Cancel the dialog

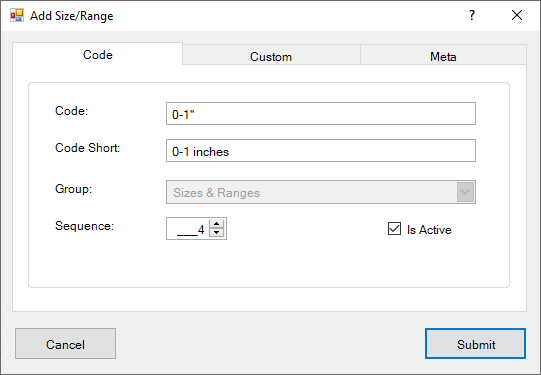[66, 344]
